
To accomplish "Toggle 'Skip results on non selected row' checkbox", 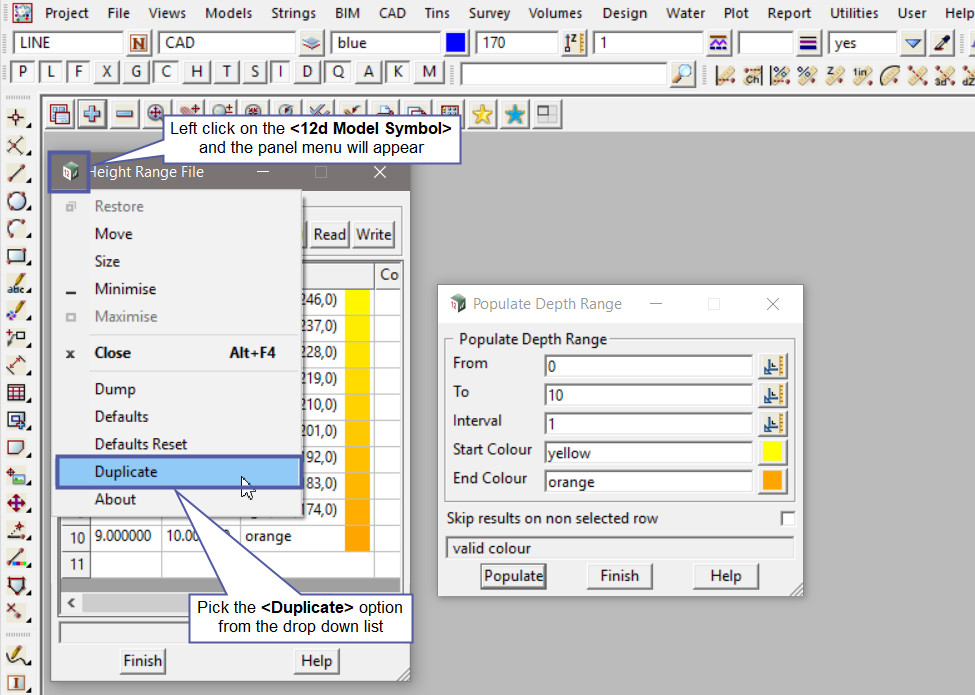I will [x=787, y=519].
